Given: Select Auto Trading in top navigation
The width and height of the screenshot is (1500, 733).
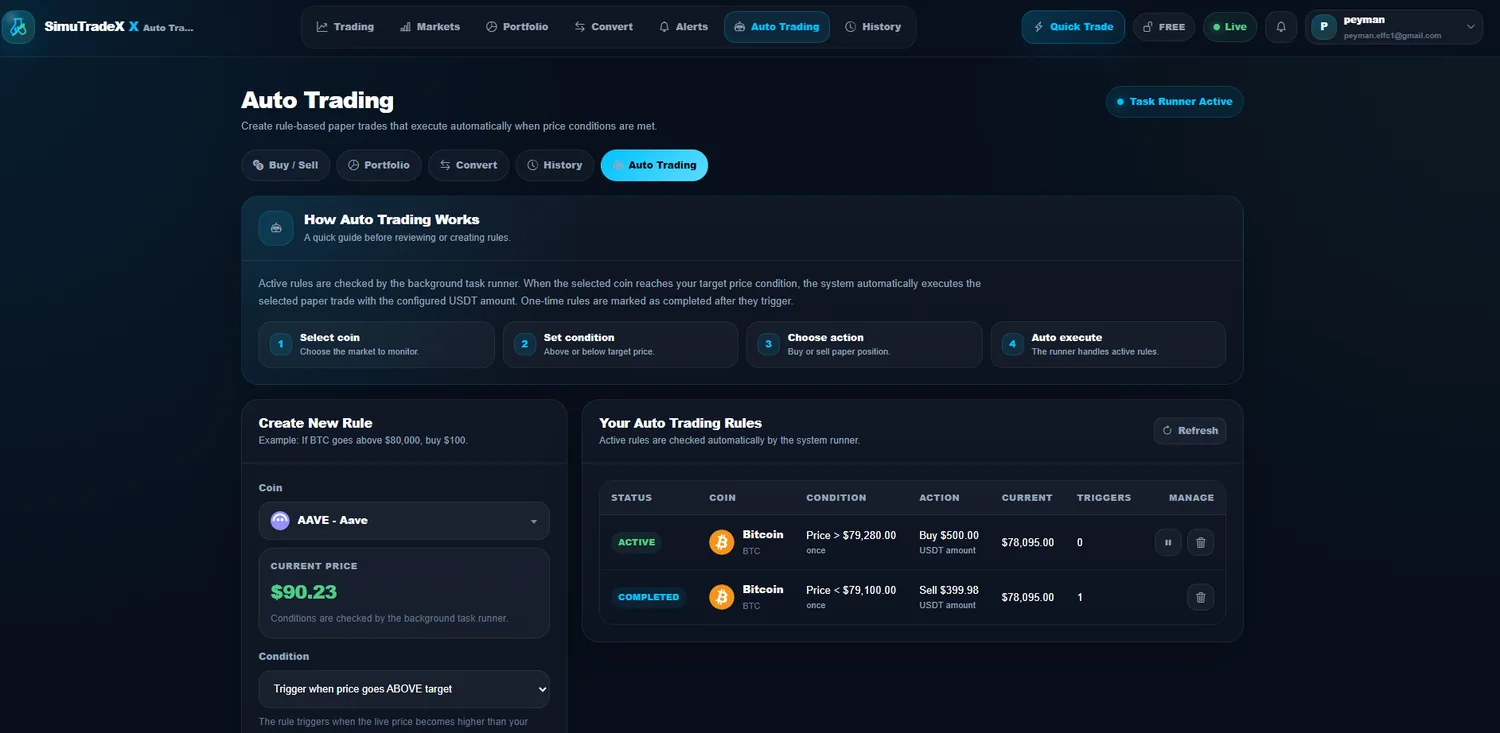Looking at the screenshot, I should 777,27.
